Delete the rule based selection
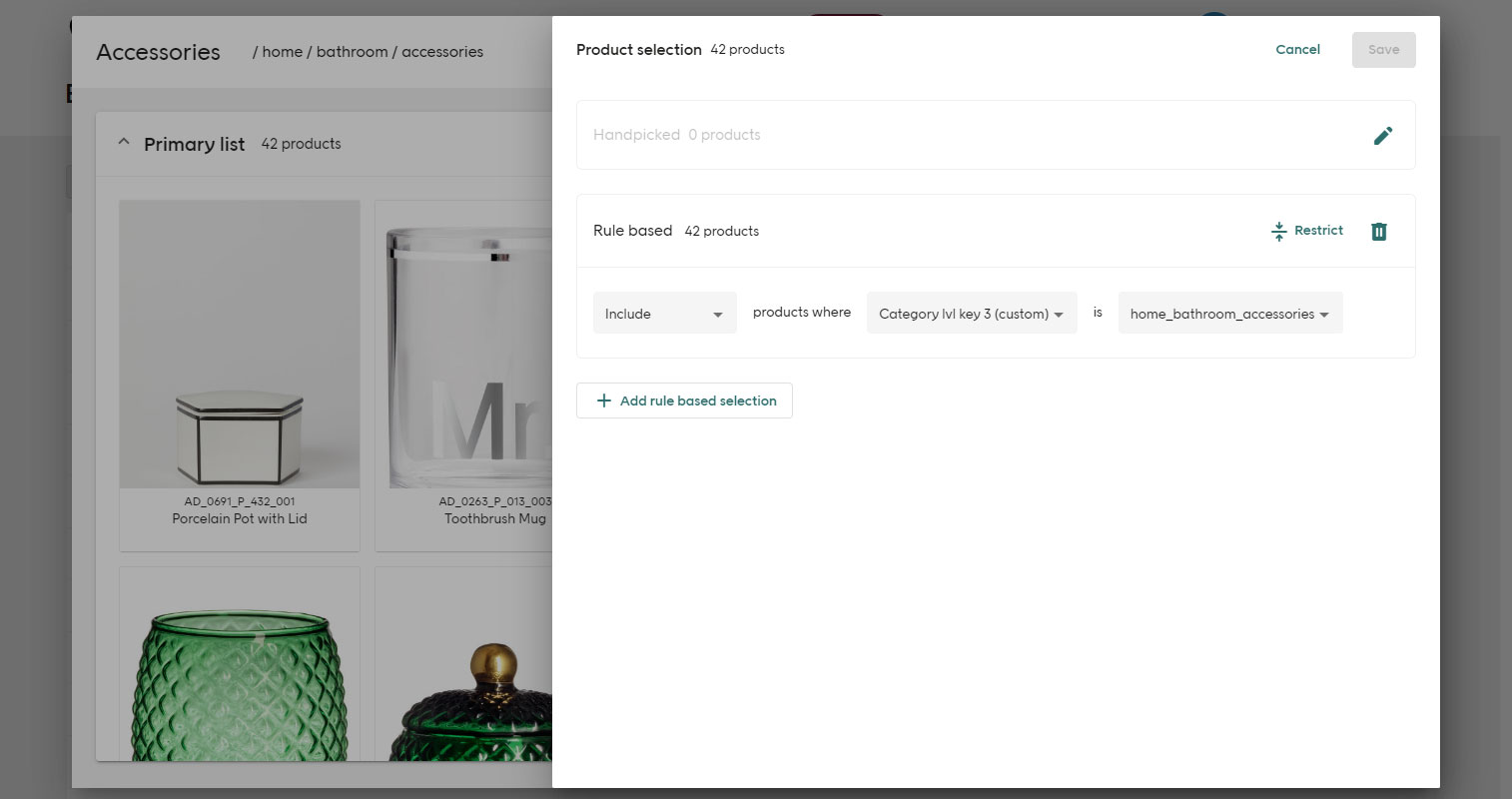 [1378, 232]
